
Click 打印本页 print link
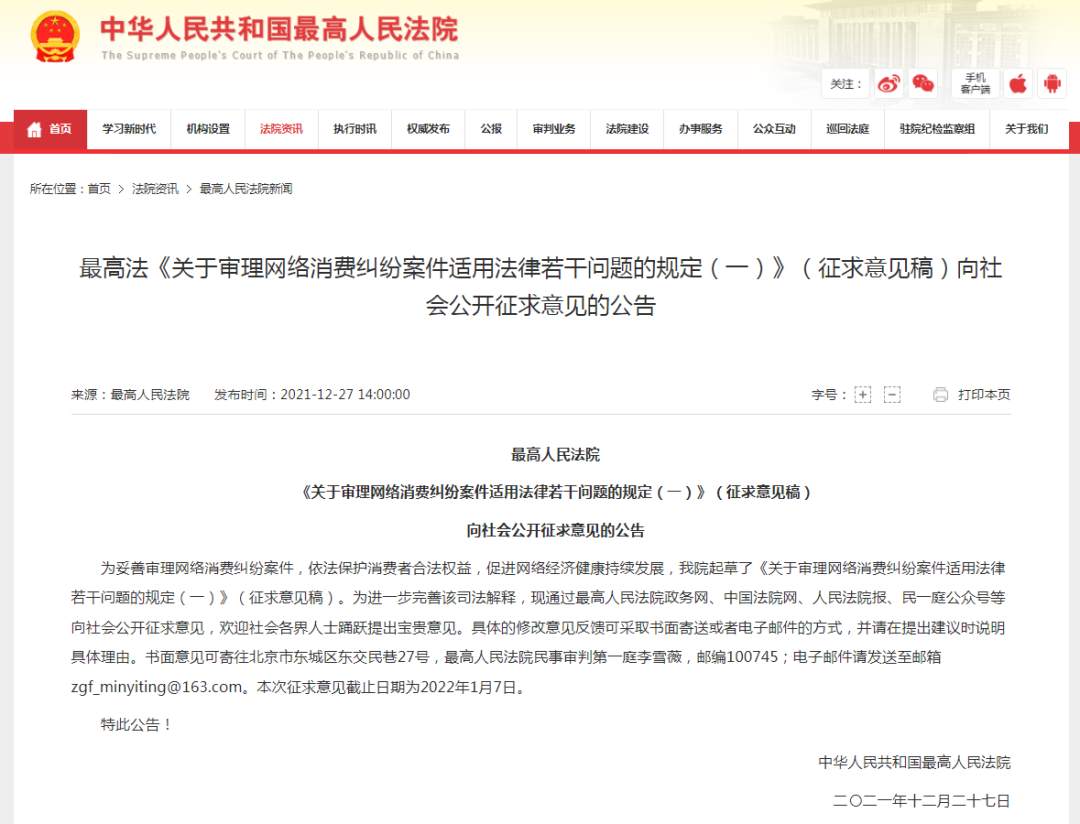[x=984, y=394]
